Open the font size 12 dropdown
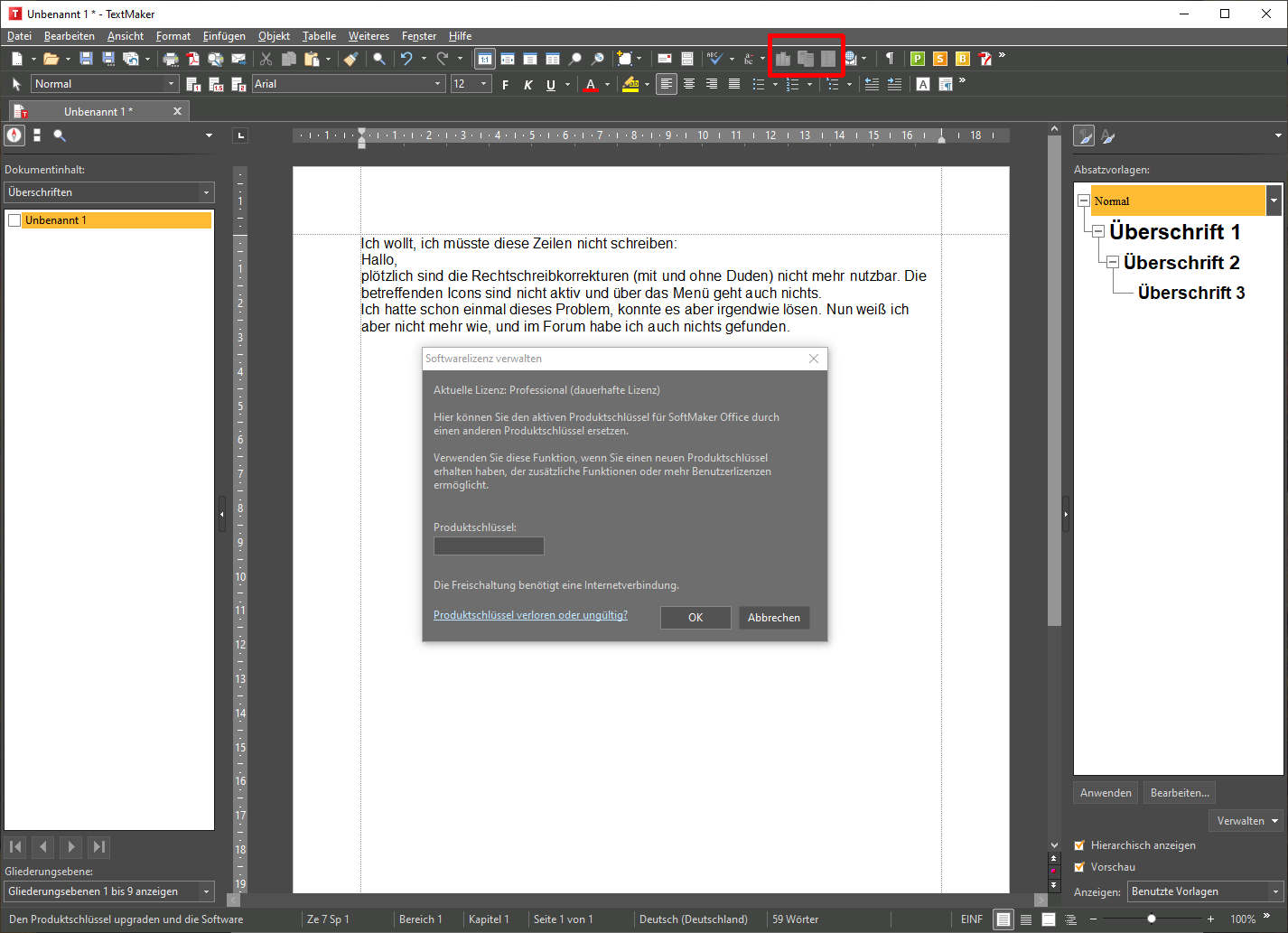Image resolution: width=1288 pixels, height=933 pixels. pyautogui.click(x=483, y=84)
